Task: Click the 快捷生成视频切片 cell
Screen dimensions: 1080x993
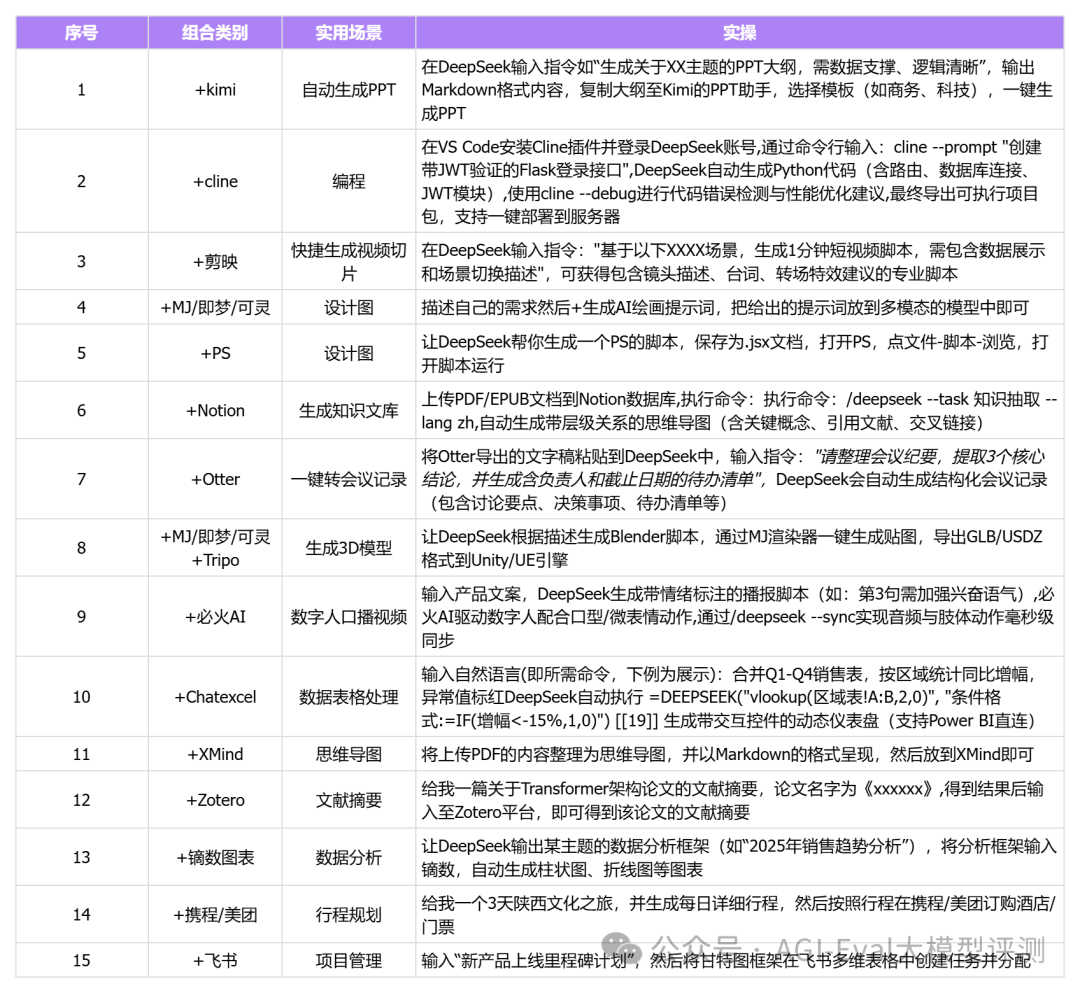Action: [x=349, y=262]
